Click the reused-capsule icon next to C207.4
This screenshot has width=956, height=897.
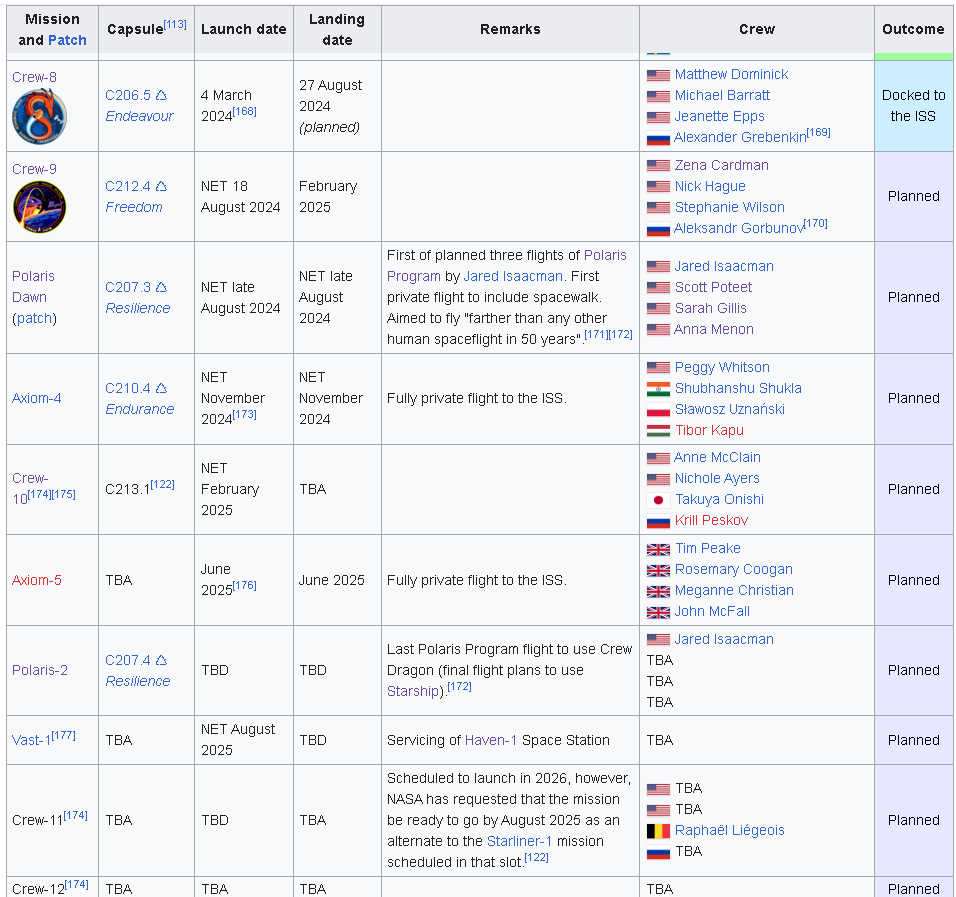coord(161,660)
